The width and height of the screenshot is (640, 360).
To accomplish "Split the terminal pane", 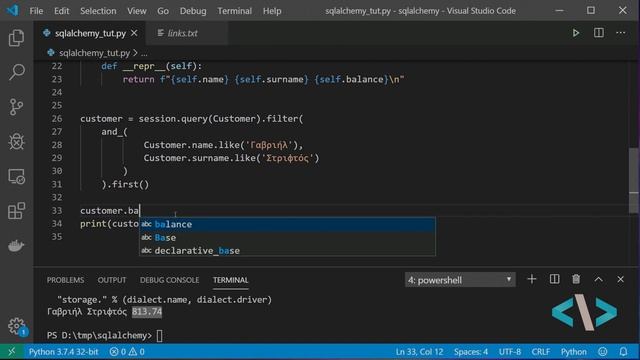I will coord(554,280).
